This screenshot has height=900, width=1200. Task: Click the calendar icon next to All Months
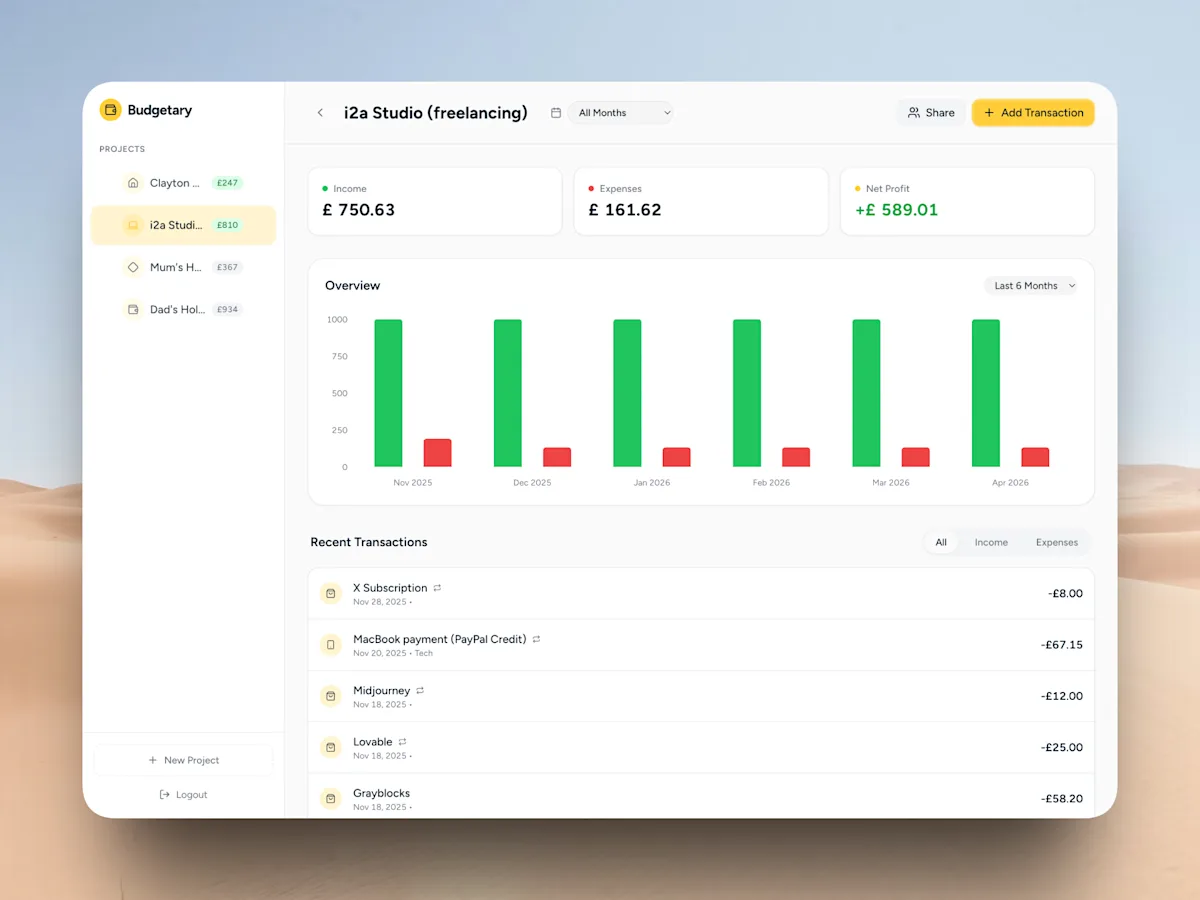(x=556, y=113)
